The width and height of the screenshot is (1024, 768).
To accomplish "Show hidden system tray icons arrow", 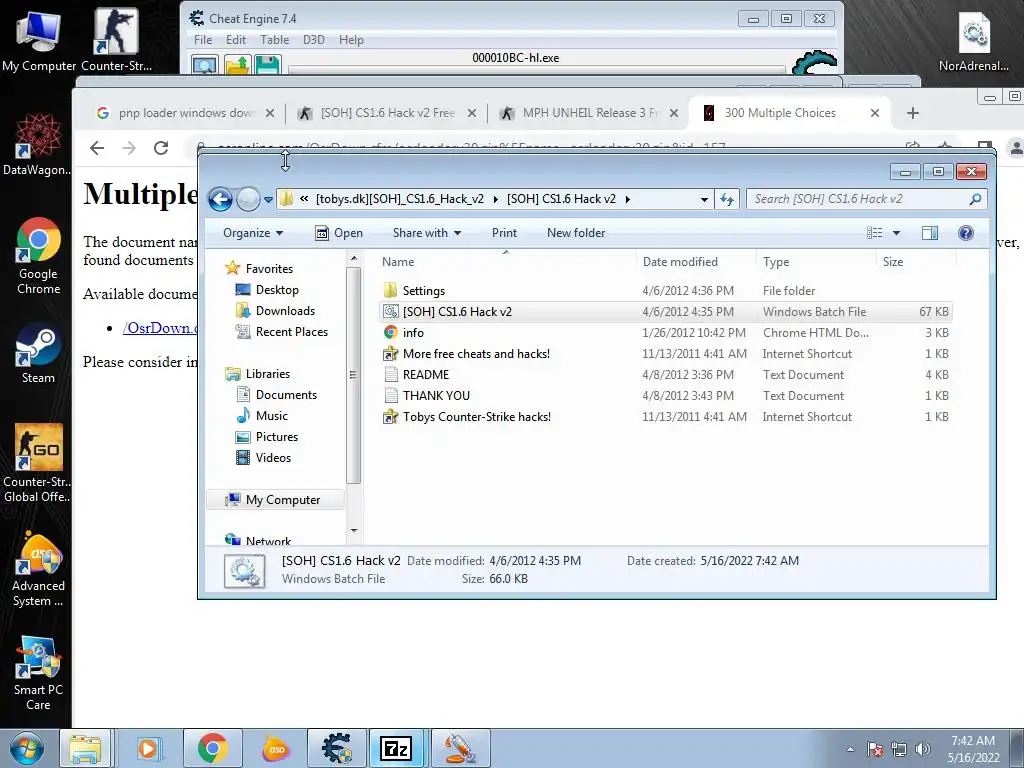I will coord(850,749).
